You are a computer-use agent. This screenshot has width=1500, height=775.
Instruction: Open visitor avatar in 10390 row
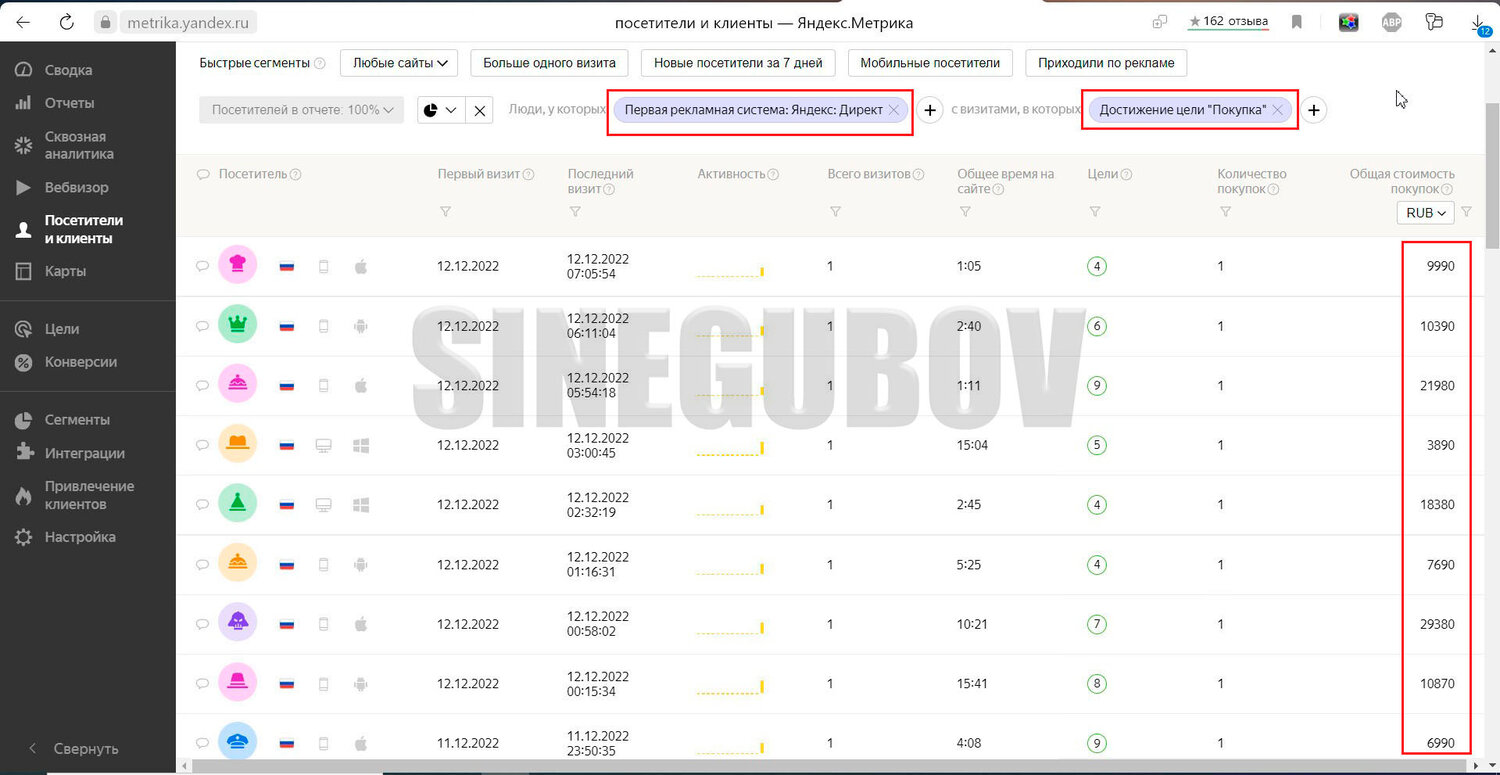pos(238,325)
